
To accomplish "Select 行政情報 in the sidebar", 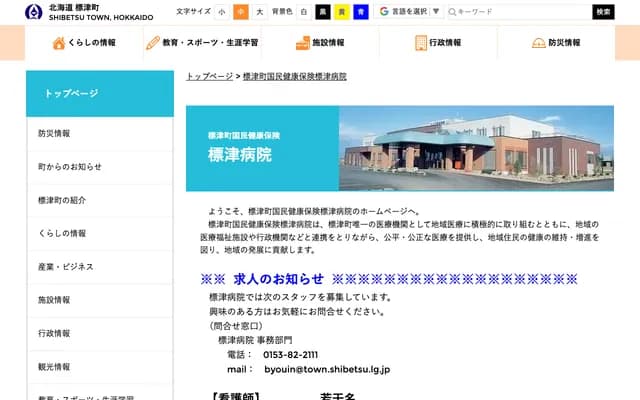I will (100, 333).
